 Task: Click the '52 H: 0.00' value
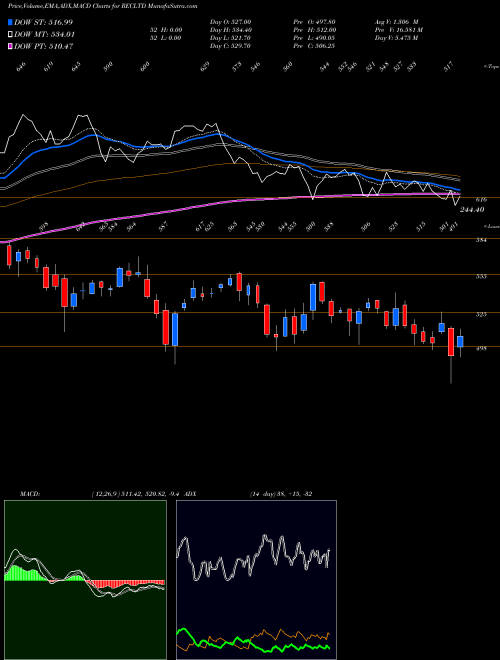tap(165, 30)
